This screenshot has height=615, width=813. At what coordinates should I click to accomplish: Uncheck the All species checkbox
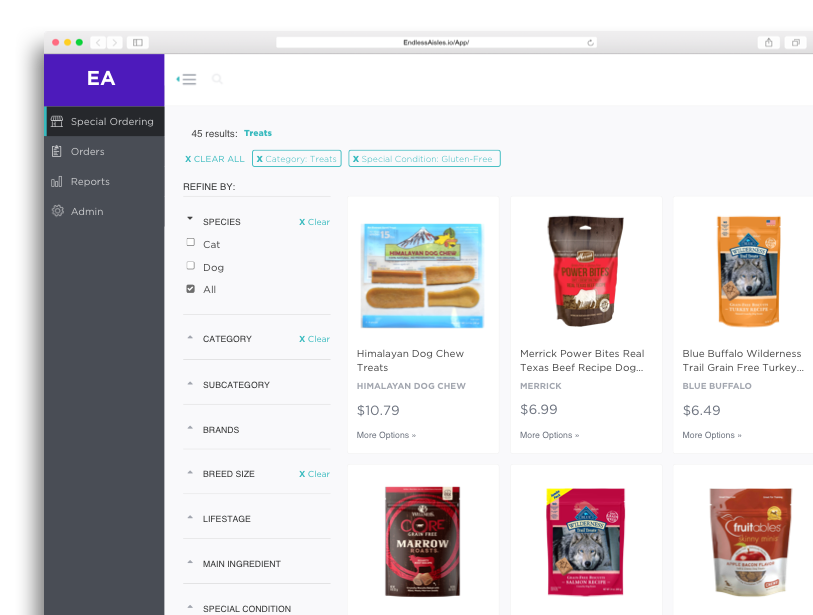191,289
